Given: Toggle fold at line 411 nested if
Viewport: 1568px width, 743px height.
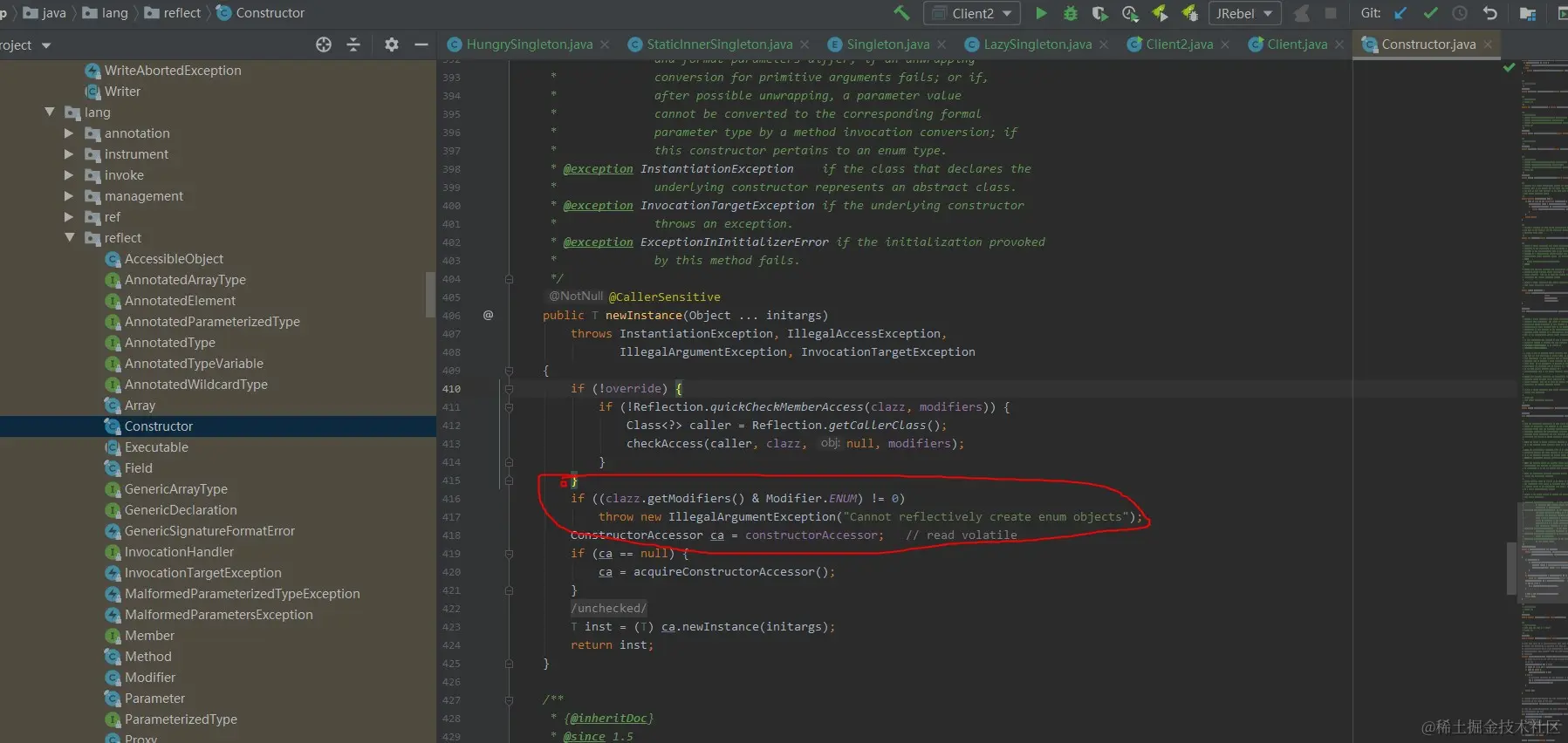Looking at the screenshot, I should click(x=509, y=407).
